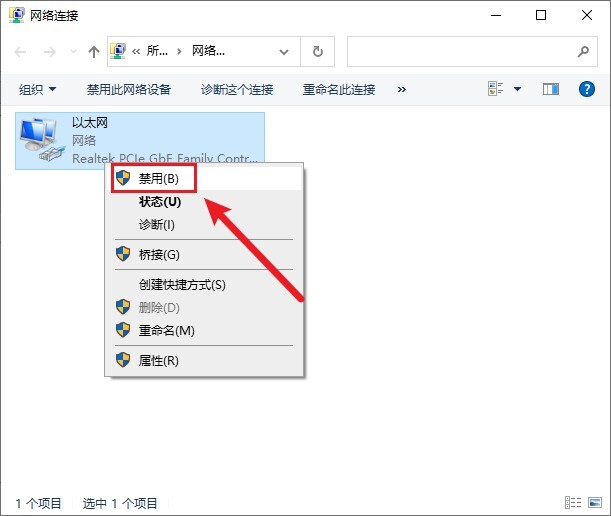Viewport: 611px width, 516px height.
Task: Open the 组织 dropdown menu
Action: click(x=38, y=89)
